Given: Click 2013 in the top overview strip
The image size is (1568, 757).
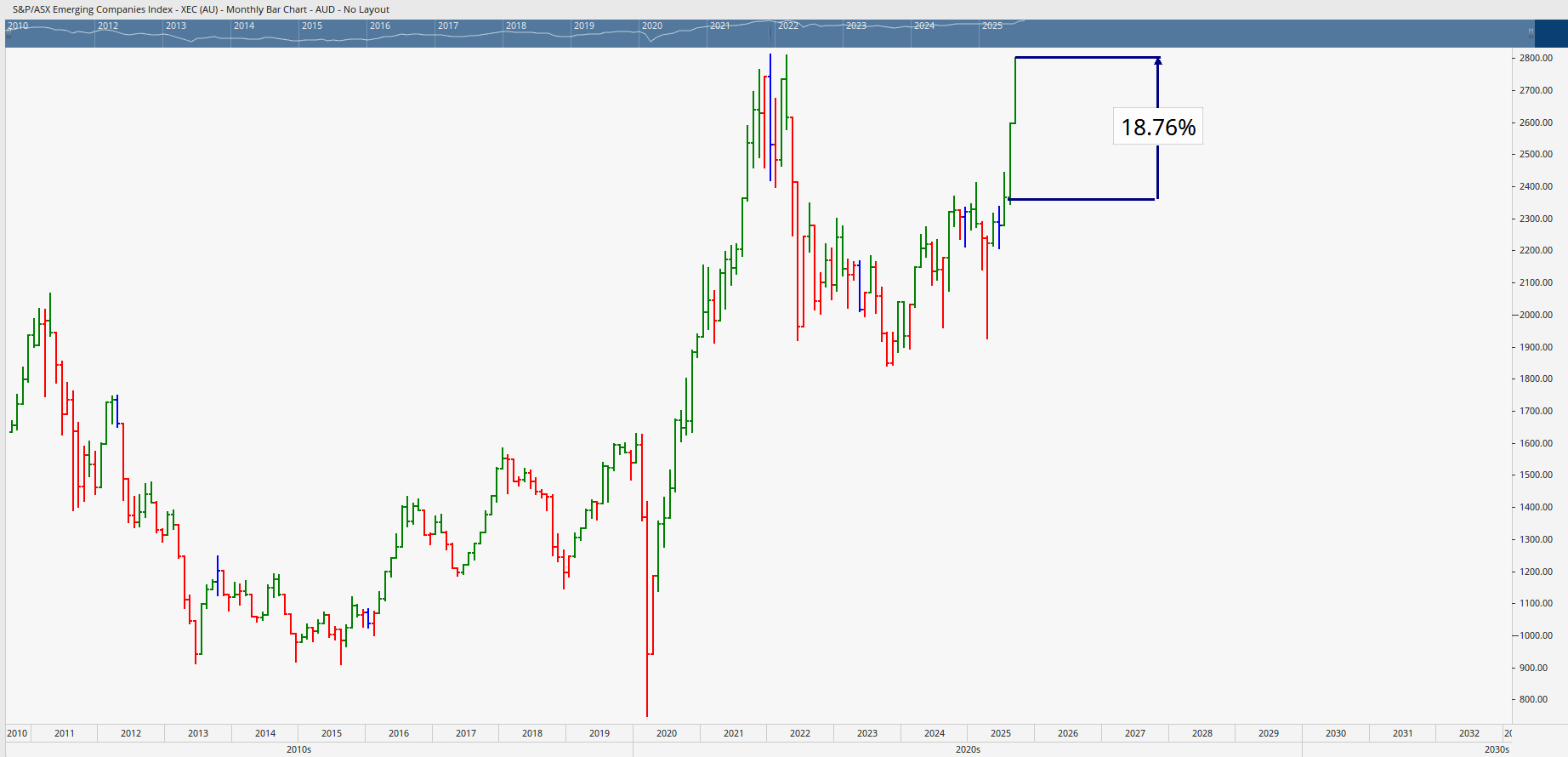Looking at the screenshot, I should 176,26.
